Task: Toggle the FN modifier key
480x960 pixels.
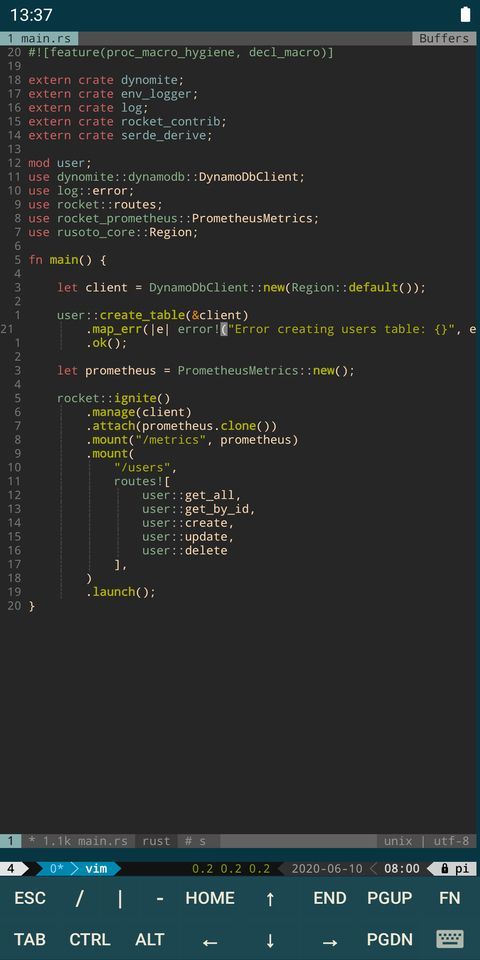Action: 450,898
